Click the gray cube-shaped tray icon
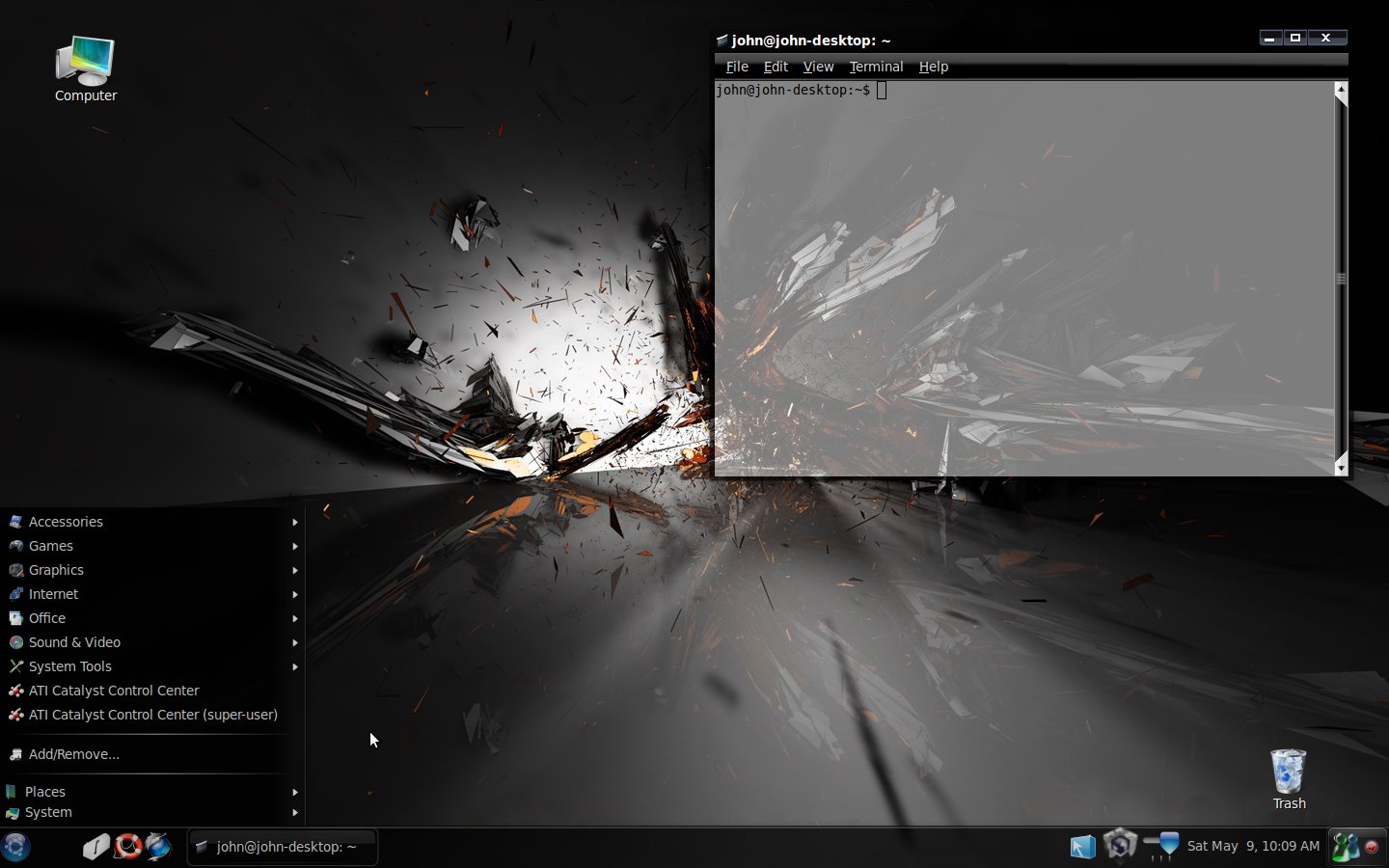Screen dimensions: 1389x868 tap(1120, 846)
